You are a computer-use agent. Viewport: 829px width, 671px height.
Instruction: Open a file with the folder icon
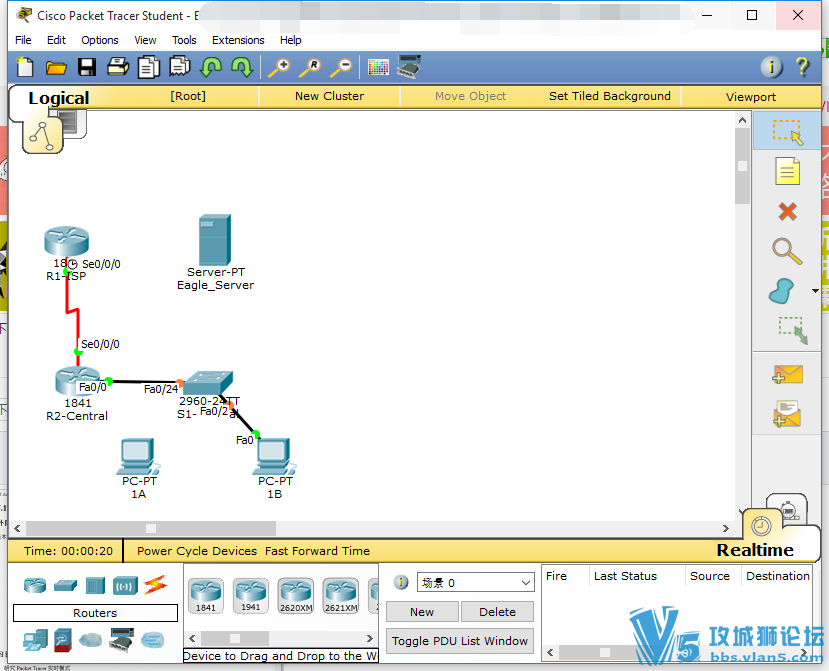point(56,68)
